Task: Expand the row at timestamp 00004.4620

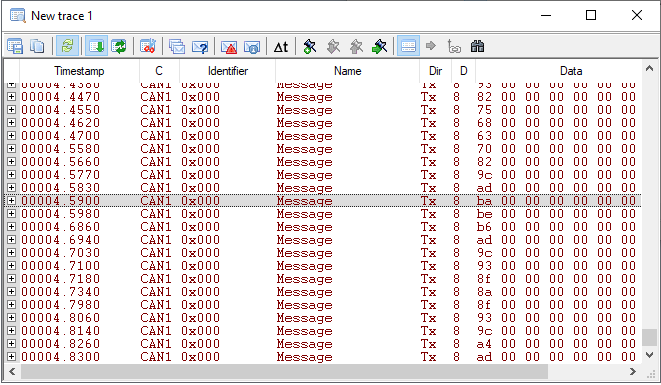Action: coord(11,123)
